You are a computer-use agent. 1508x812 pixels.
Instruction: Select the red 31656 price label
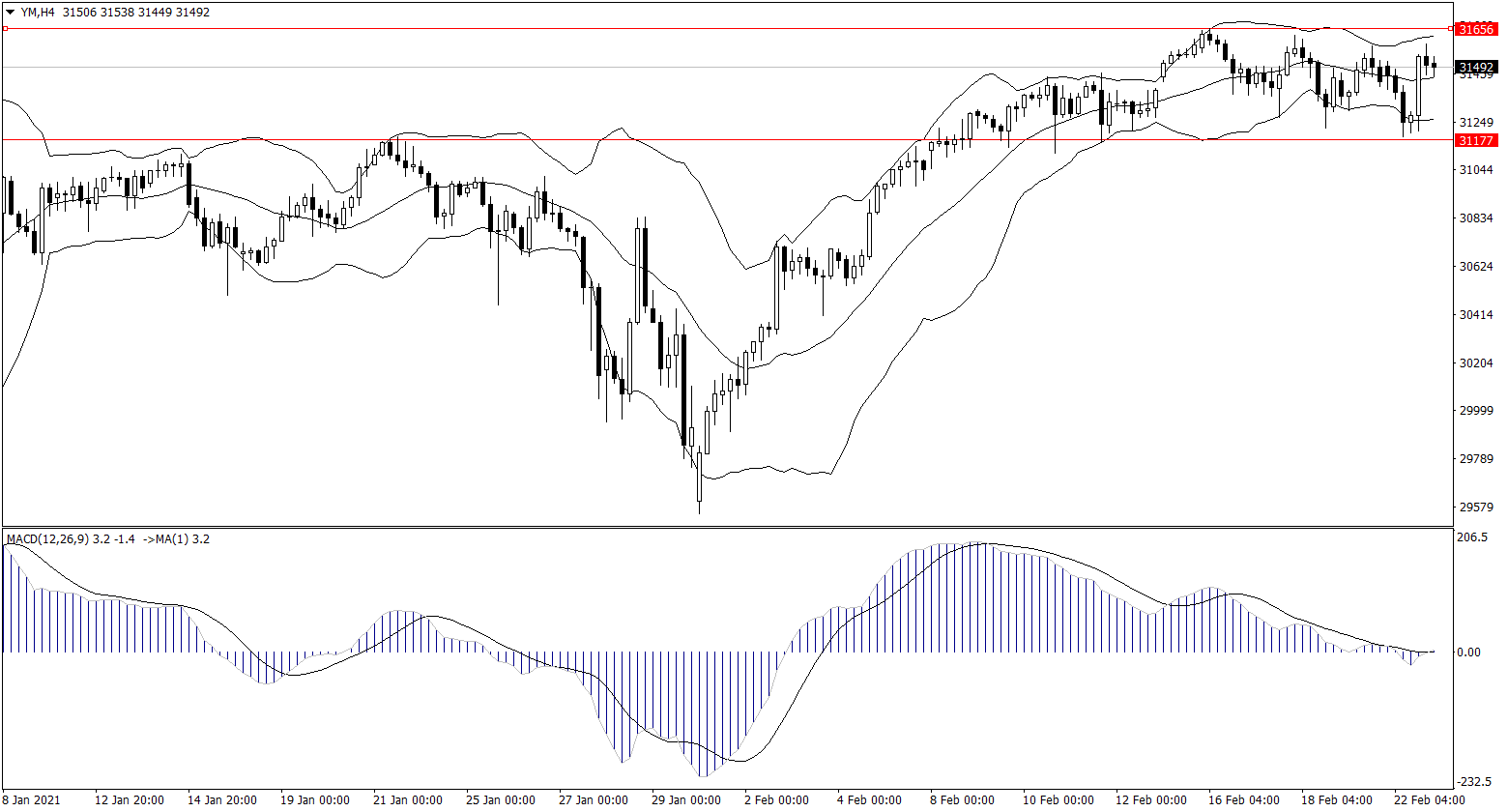[1476, 29]
